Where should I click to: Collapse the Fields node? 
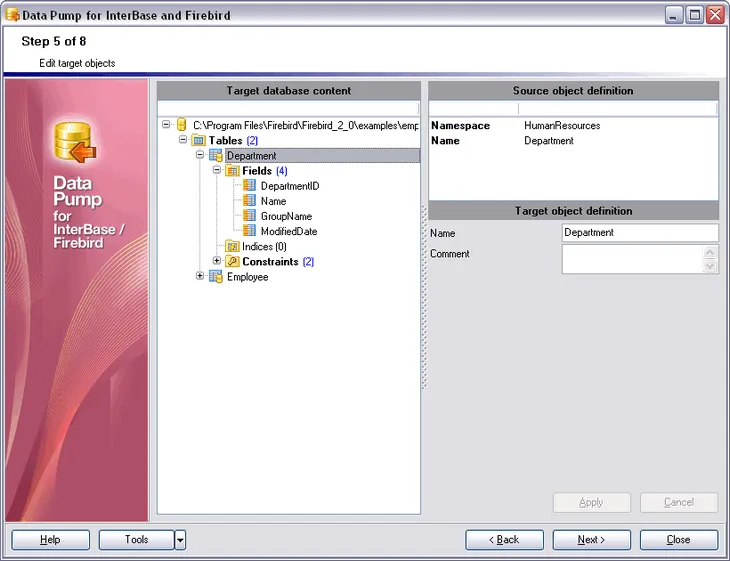216,170
